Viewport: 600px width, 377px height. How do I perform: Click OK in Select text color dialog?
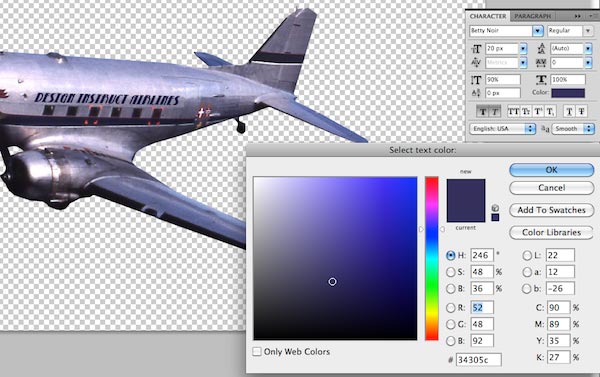pos(551,170)
